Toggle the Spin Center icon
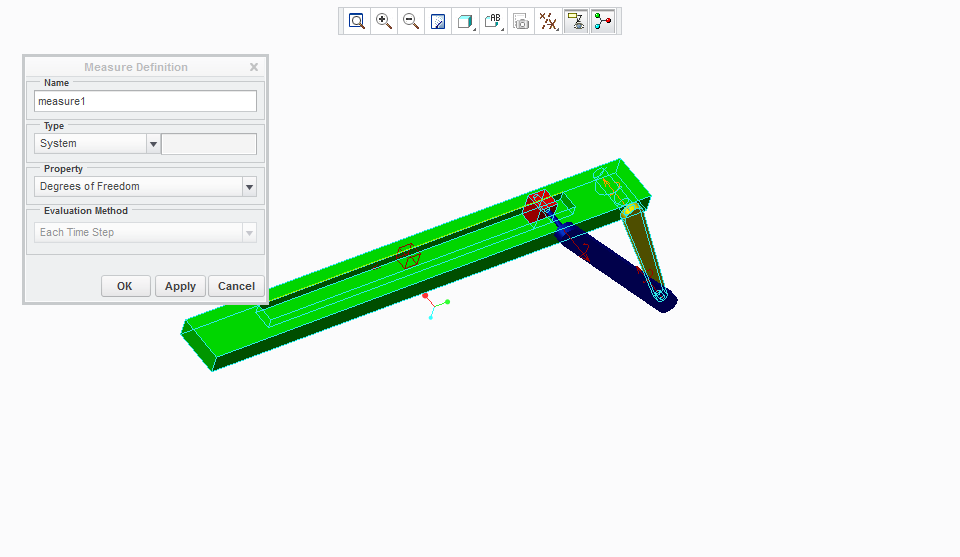 [603, 21]
